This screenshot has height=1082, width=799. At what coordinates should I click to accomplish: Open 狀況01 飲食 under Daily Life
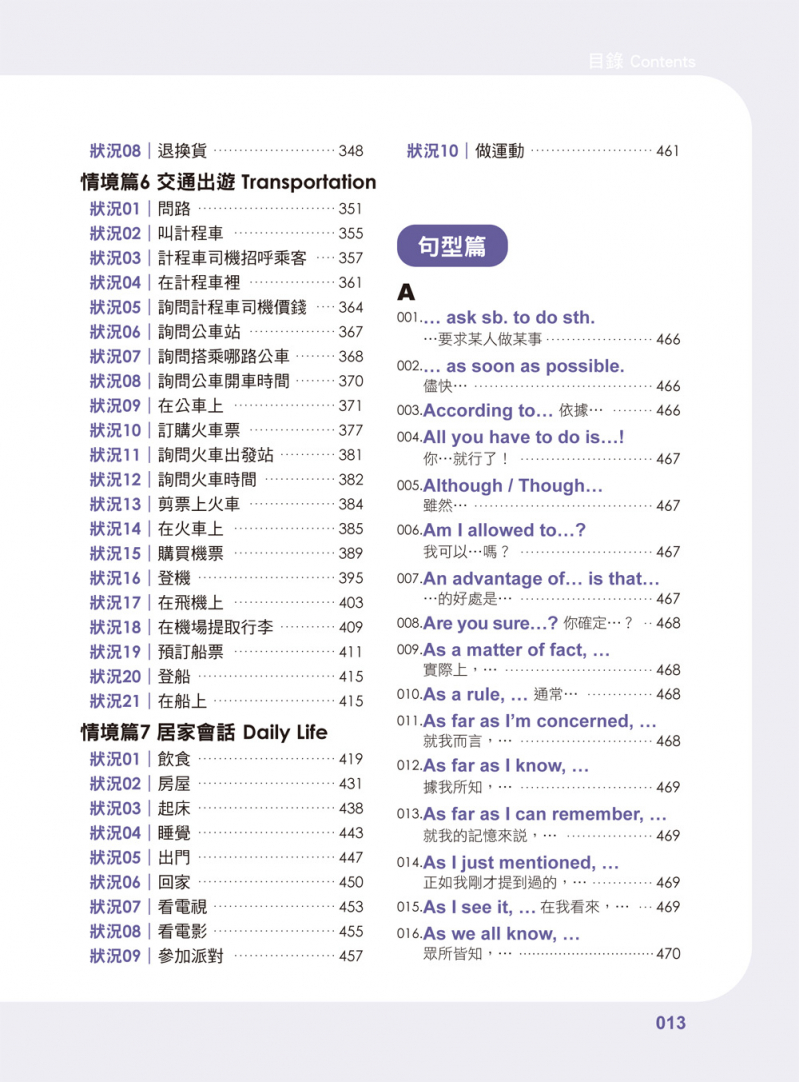pyautogui.click(x=225, y=759)
